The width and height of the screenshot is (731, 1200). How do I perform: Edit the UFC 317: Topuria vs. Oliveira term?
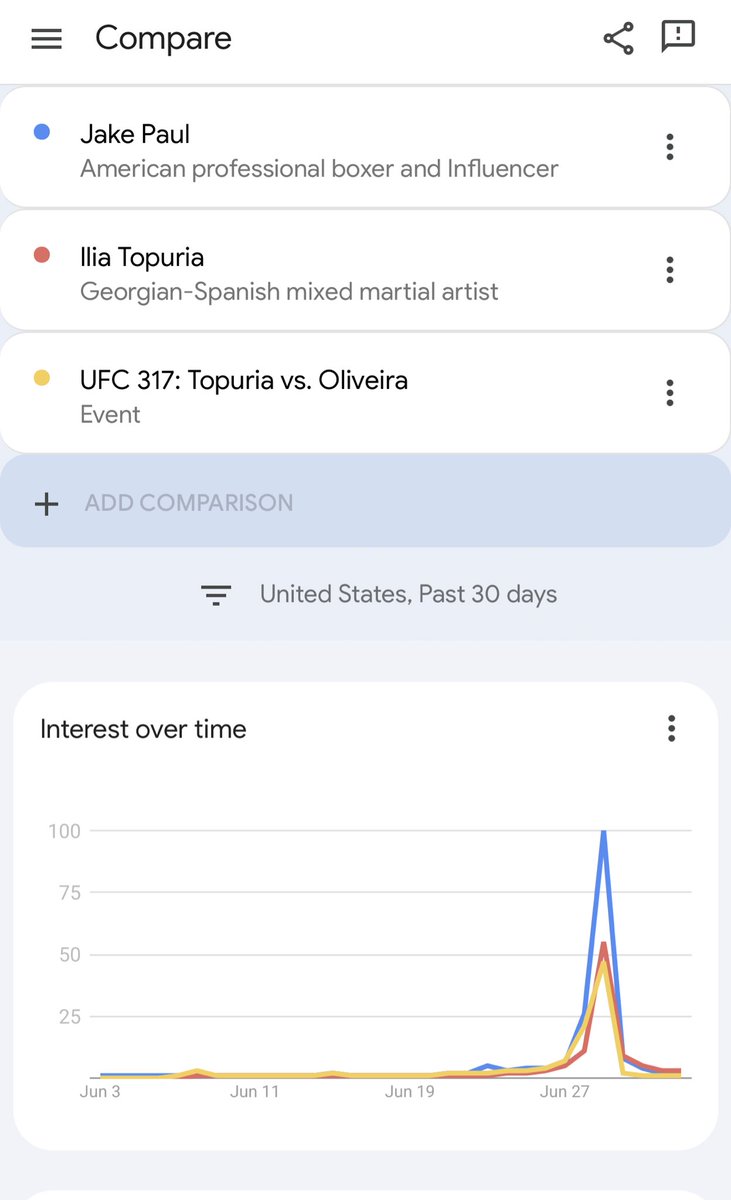click(x=244, y=380)
